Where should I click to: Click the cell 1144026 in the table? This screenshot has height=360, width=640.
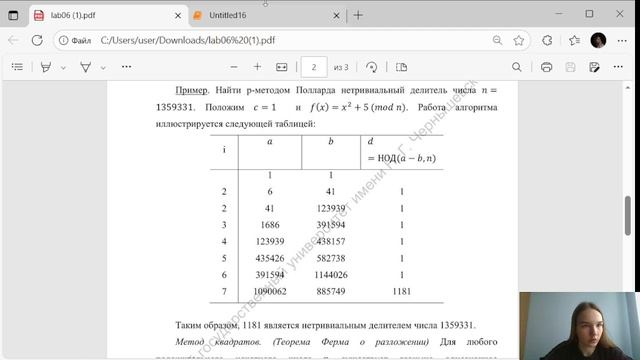point(331,275)
